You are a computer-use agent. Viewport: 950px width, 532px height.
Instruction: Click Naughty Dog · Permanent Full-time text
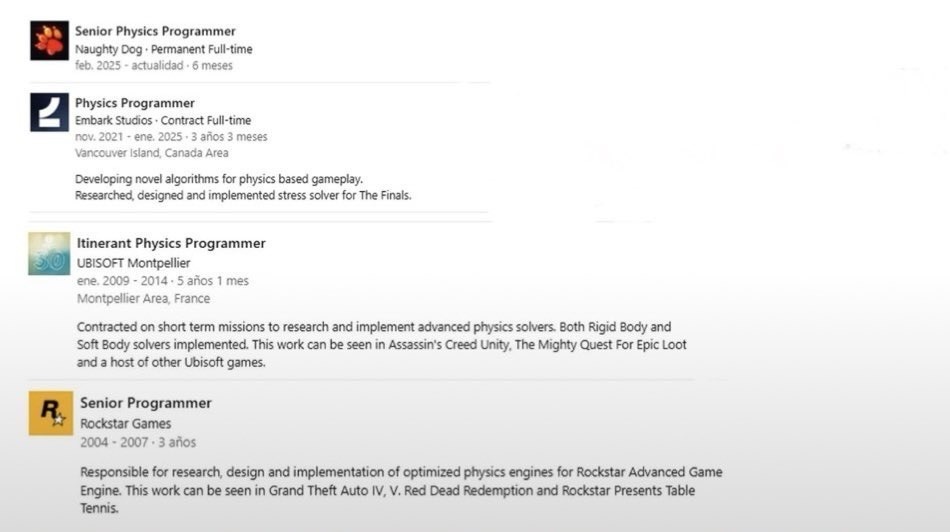[x=163, y=49]
